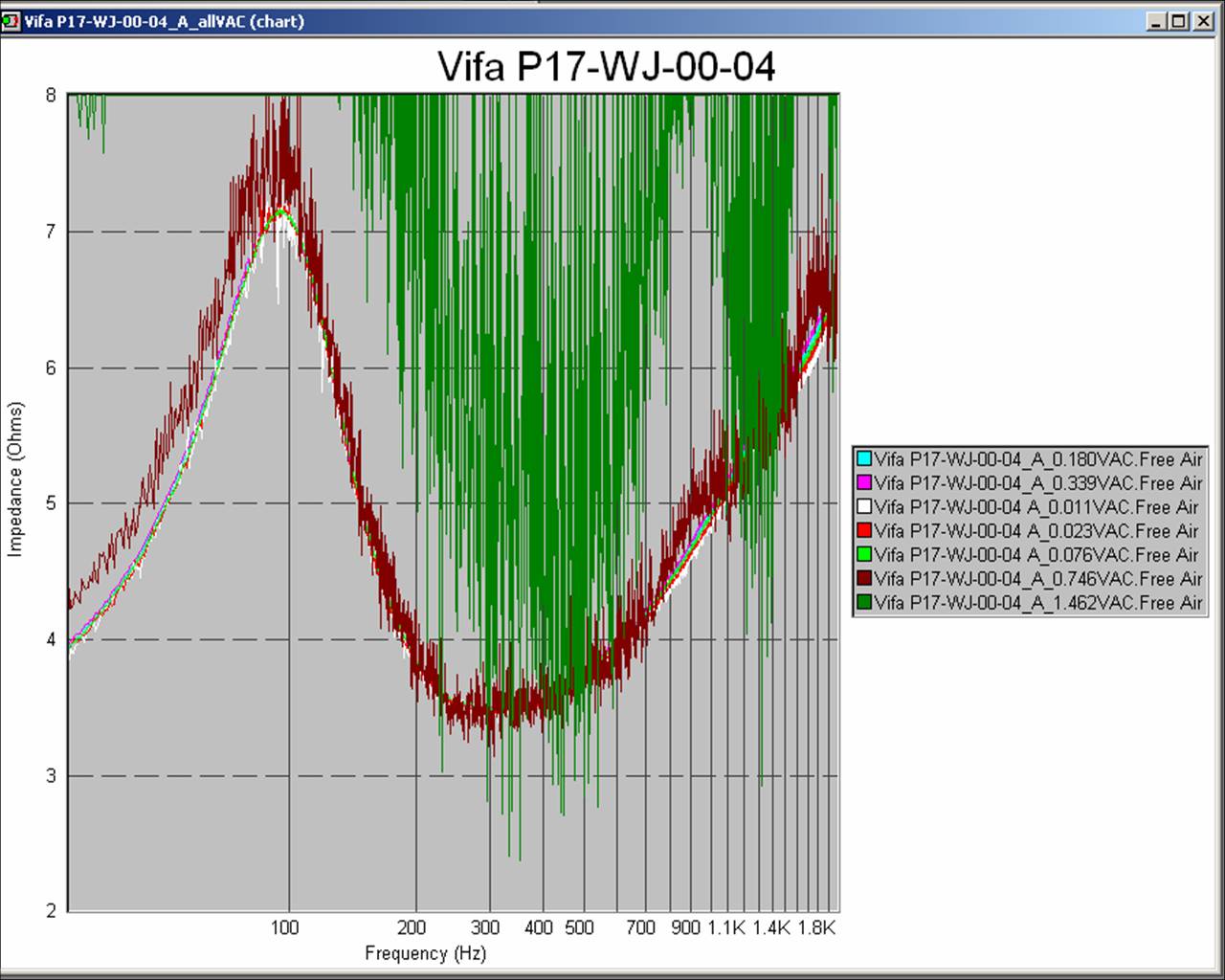Click the 5 ohm axis tick label
The image size is (1225, 980).
(51, 503)
